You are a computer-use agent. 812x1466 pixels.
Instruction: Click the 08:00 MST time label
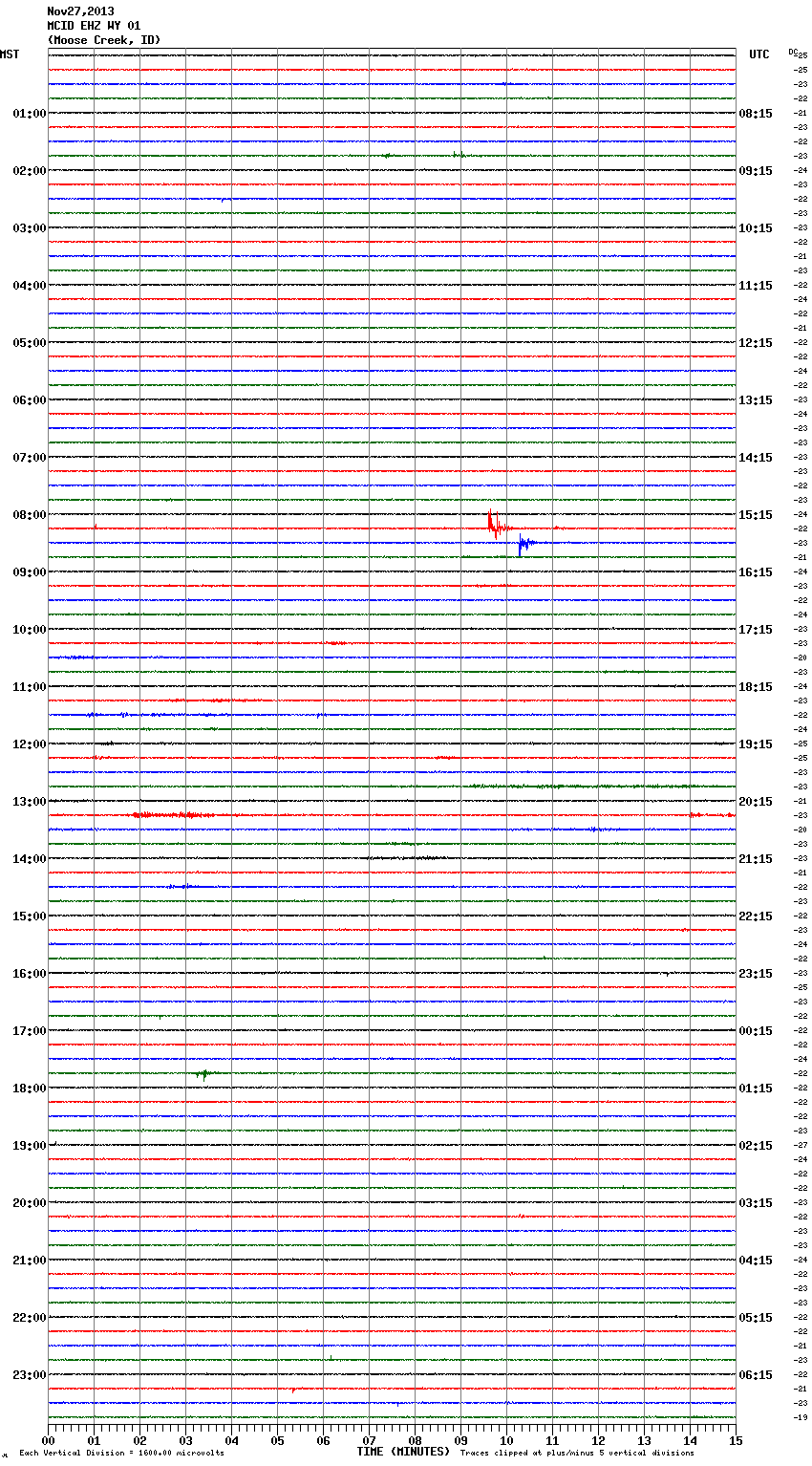click(x=29, y=515)
